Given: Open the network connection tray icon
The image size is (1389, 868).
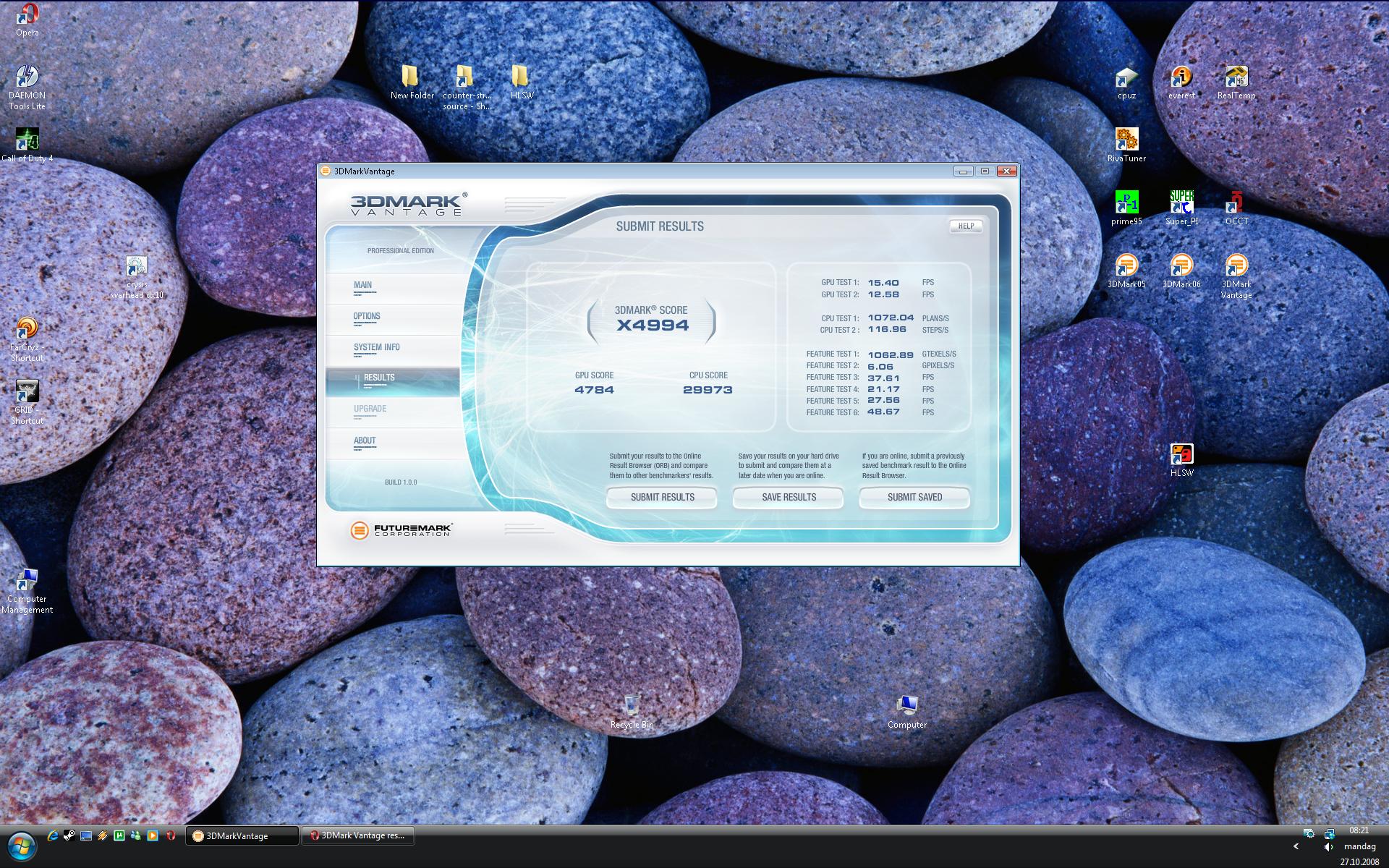Looking at the screenshot, I should [x=1329, y=833].
